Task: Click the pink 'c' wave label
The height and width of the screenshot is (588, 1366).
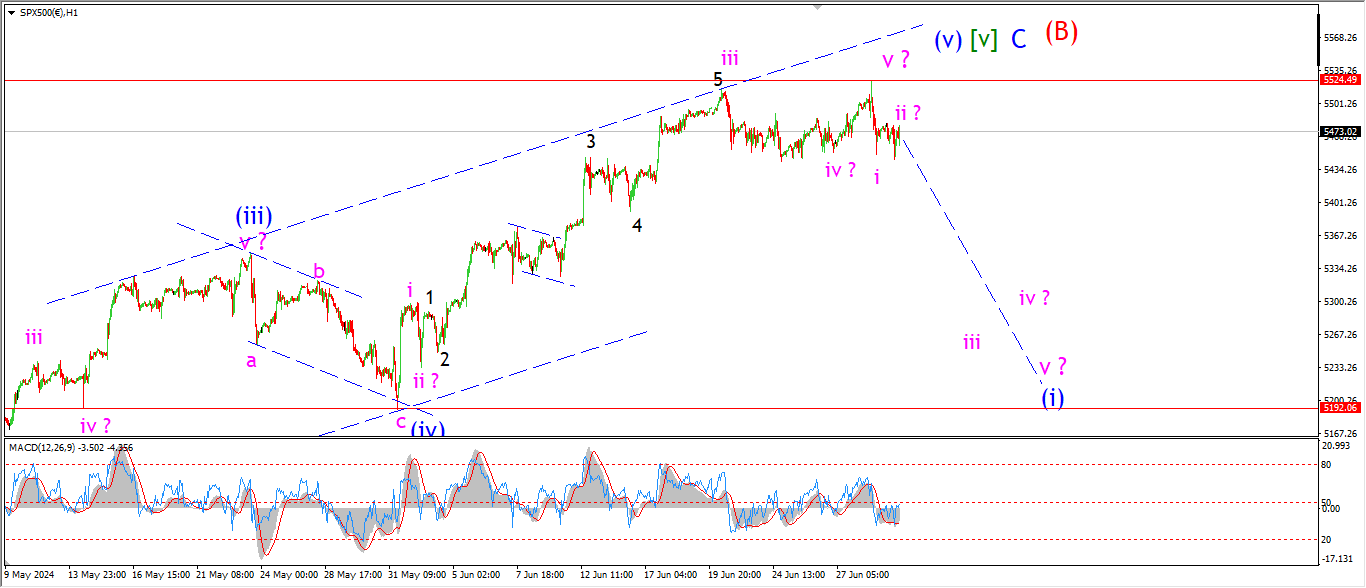Action: 400,422
